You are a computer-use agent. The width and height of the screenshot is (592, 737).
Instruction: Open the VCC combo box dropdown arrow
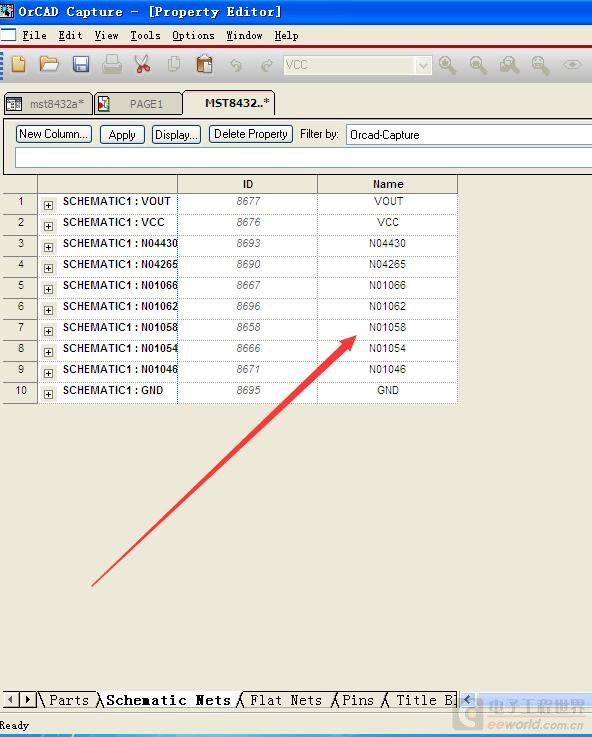pos(423,65)
